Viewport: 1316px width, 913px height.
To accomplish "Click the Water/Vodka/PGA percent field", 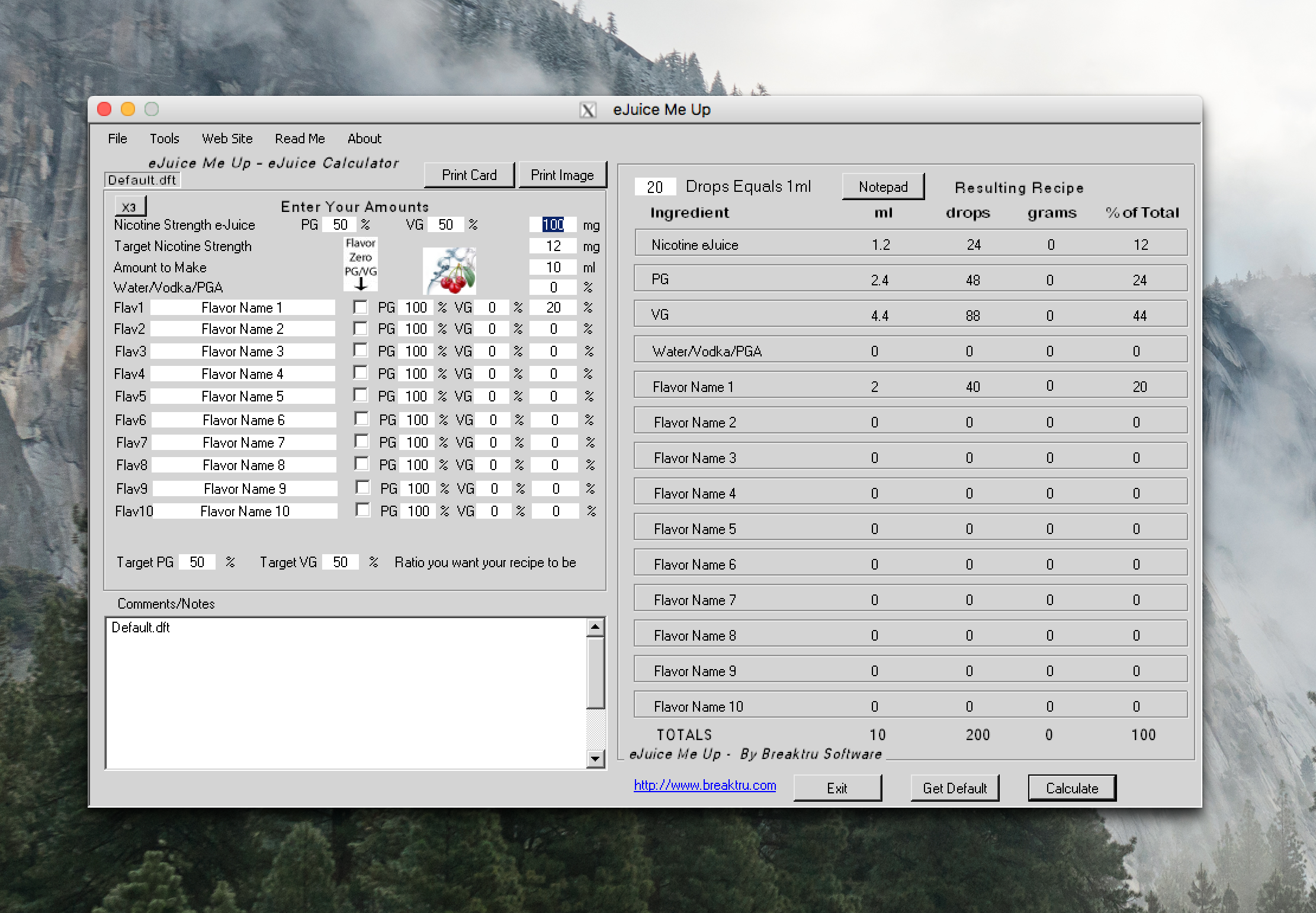I will tap(553, 287).
